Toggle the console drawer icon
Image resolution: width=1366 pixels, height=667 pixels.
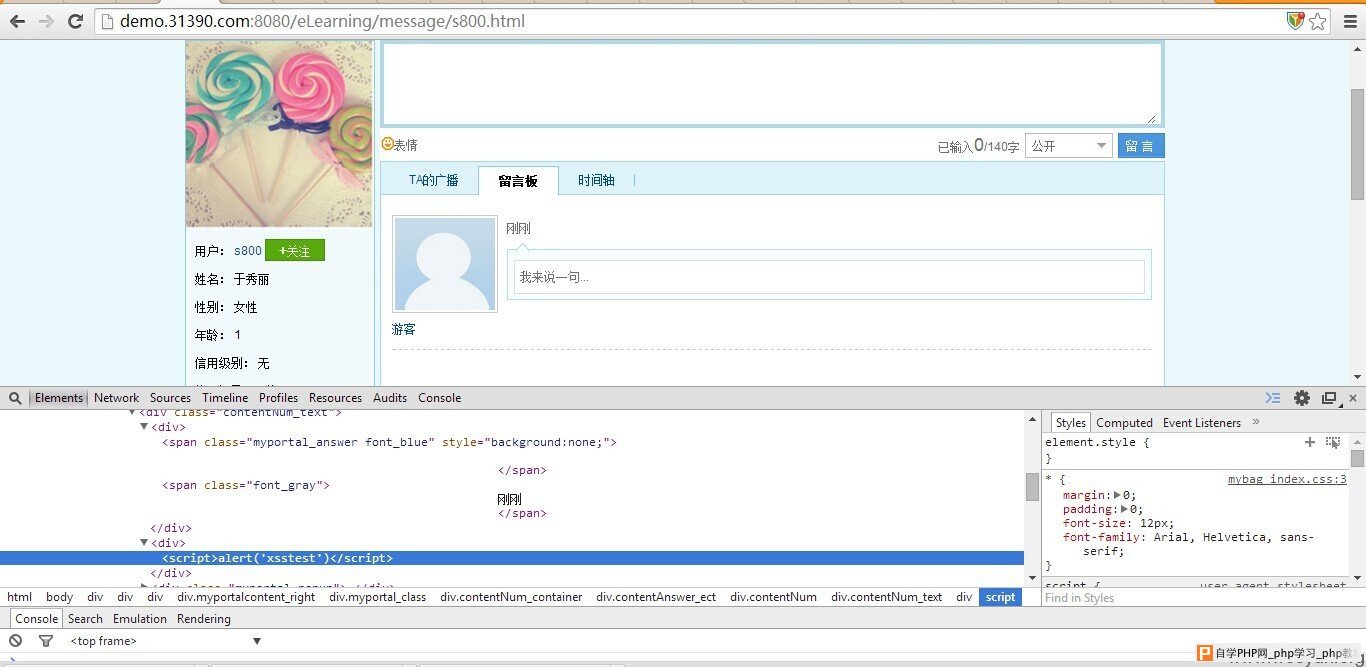(1273, 398)
